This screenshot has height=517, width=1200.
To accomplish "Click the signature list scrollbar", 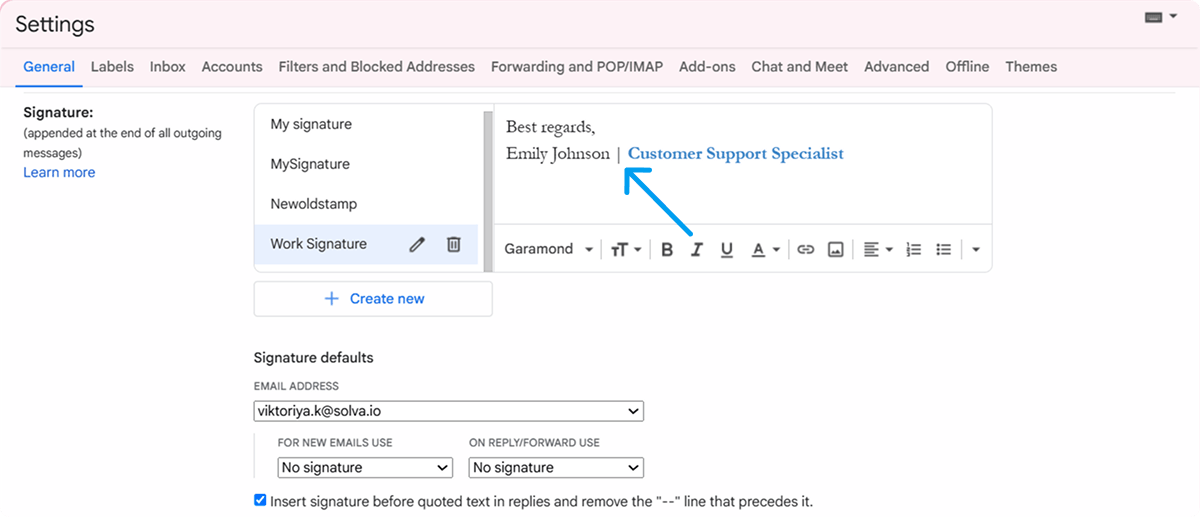I will [x=487, y=189].
